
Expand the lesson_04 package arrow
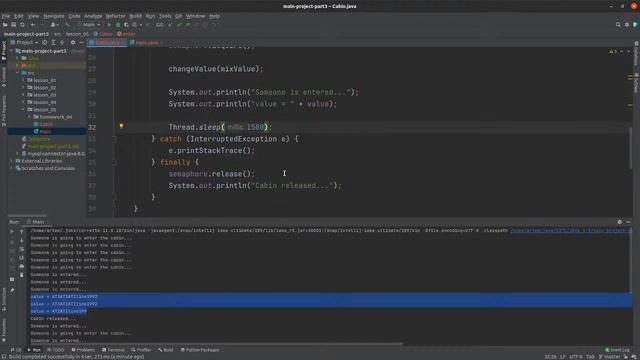tap(23, 102)
